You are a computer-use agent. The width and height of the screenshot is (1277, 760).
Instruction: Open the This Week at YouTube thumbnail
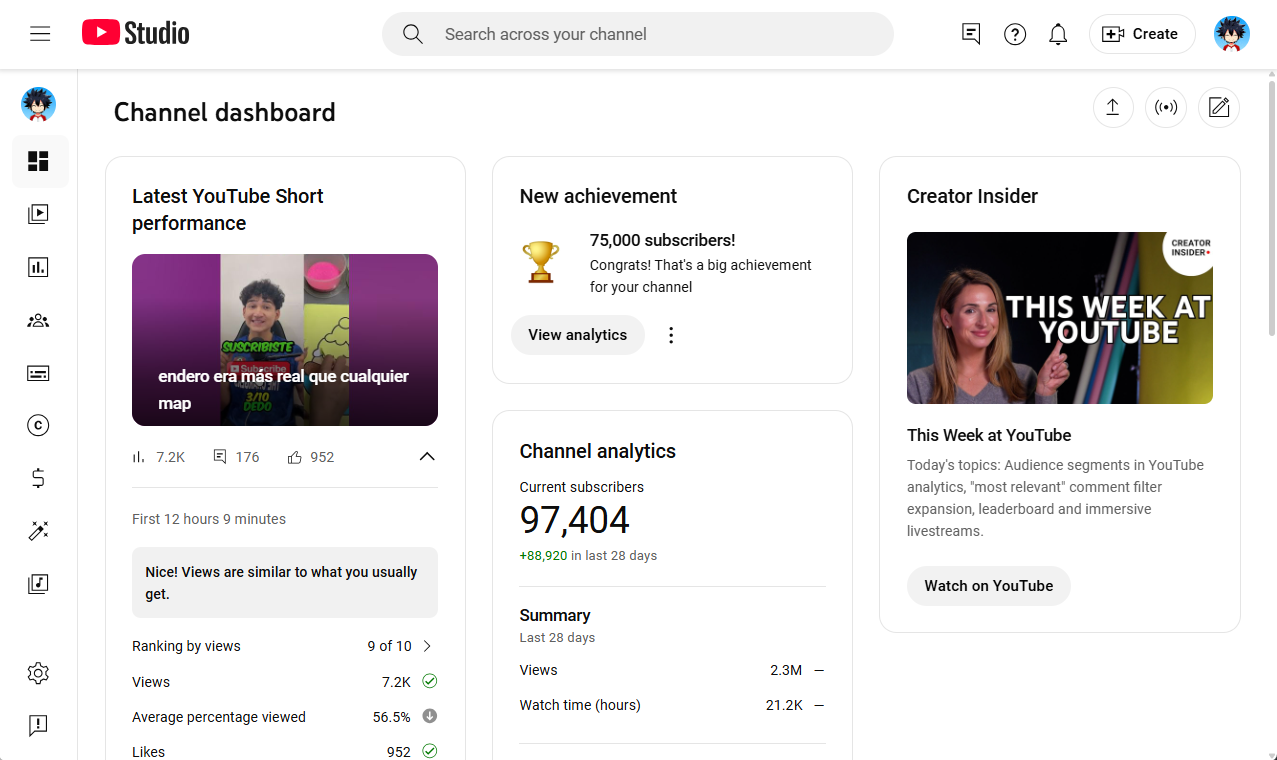coord(1060,318)
